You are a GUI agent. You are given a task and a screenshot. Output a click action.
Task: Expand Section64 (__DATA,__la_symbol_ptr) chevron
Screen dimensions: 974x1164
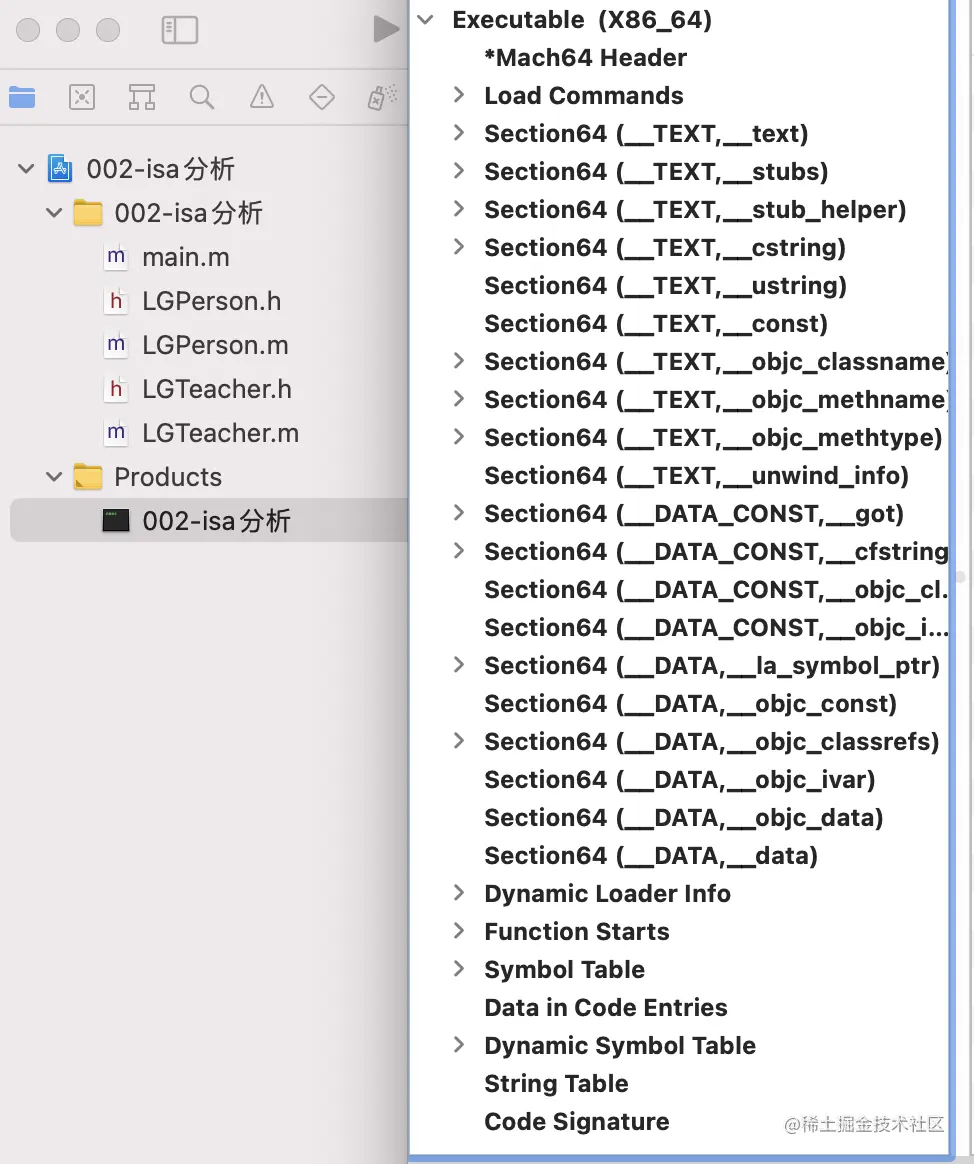[459, 664]
